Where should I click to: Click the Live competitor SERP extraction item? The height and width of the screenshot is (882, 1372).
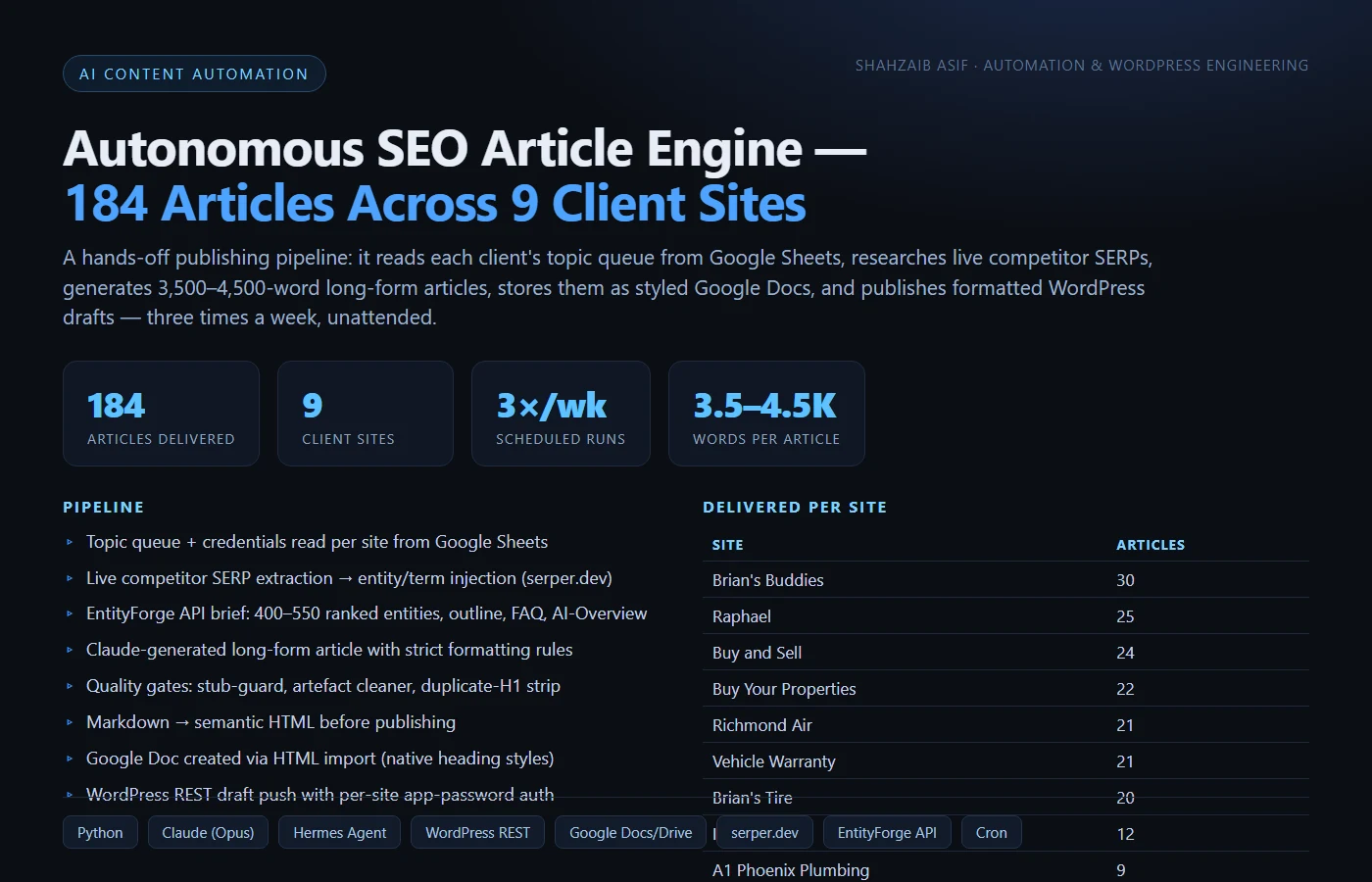coord(349,578)
